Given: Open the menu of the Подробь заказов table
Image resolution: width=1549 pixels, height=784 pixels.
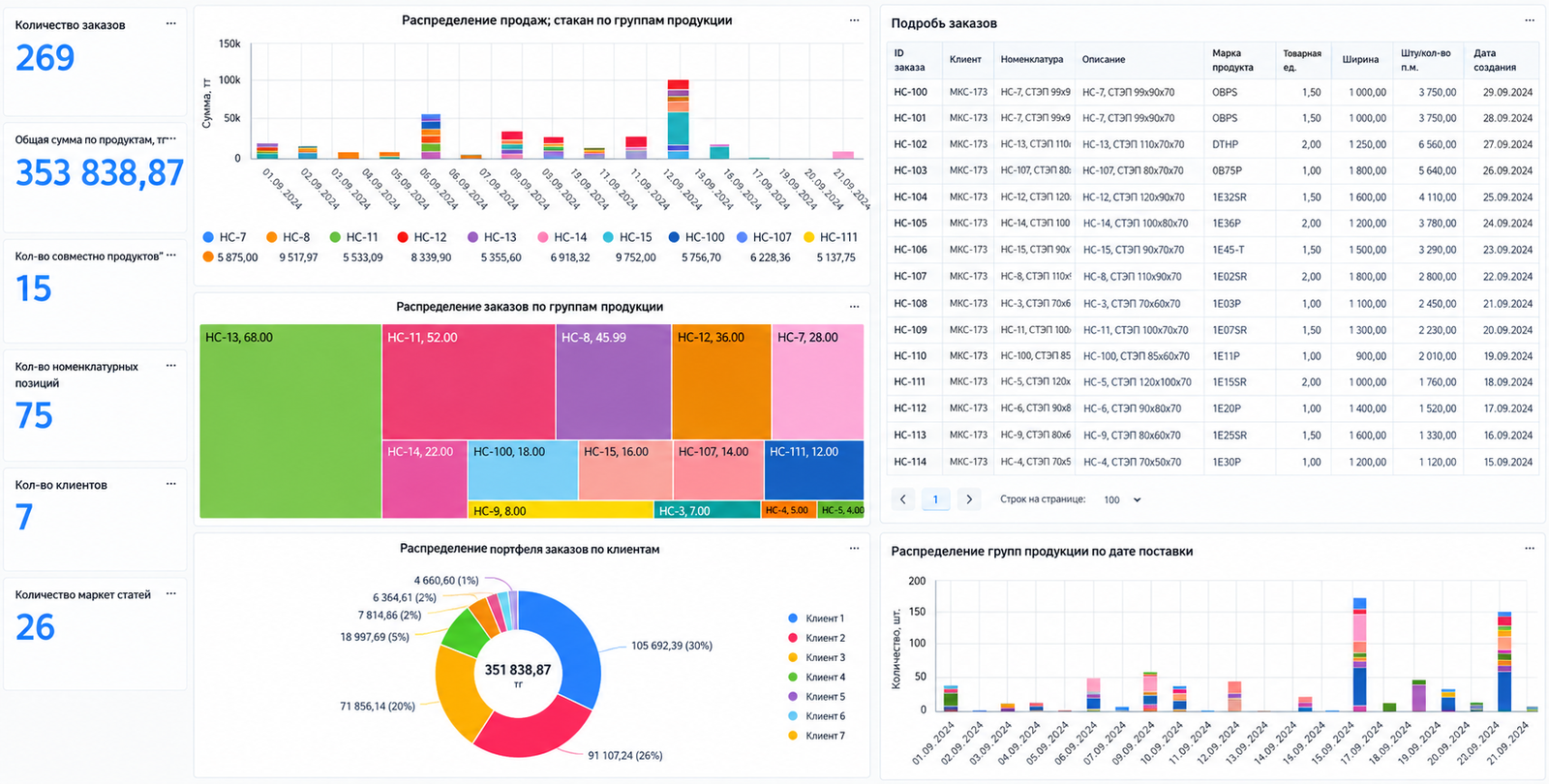Looking at the screenshot, I should 1530,20.
